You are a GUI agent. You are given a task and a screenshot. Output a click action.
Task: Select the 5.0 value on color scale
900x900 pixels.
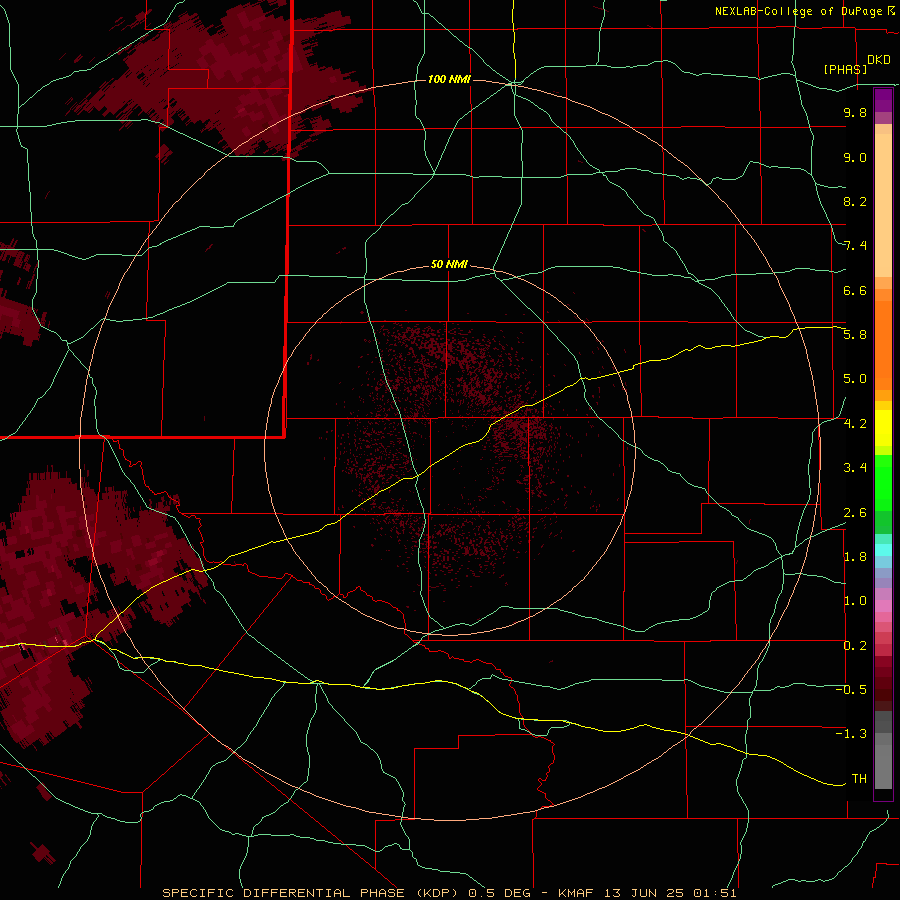point(855,379)
